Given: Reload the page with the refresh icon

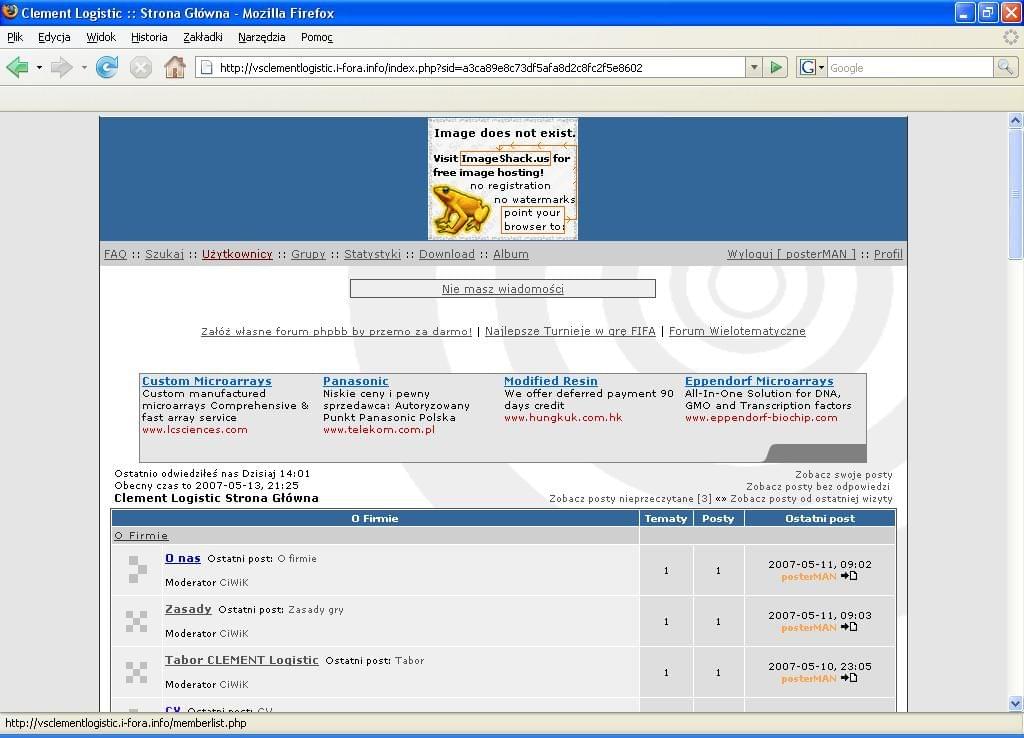Looking at the screenshot, I should click(106, 67).
